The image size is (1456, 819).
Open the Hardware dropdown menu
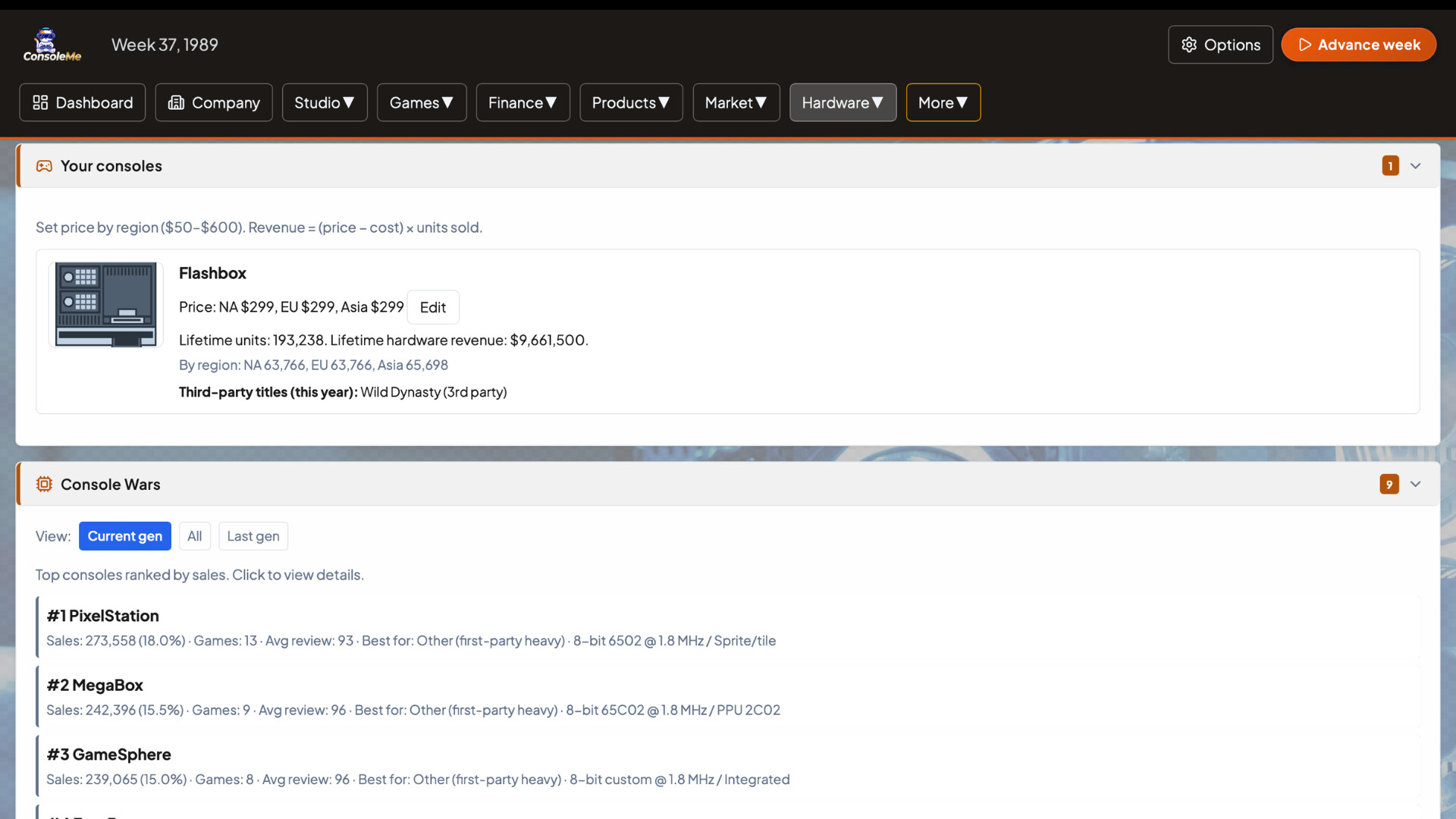[x=843, y=102]
